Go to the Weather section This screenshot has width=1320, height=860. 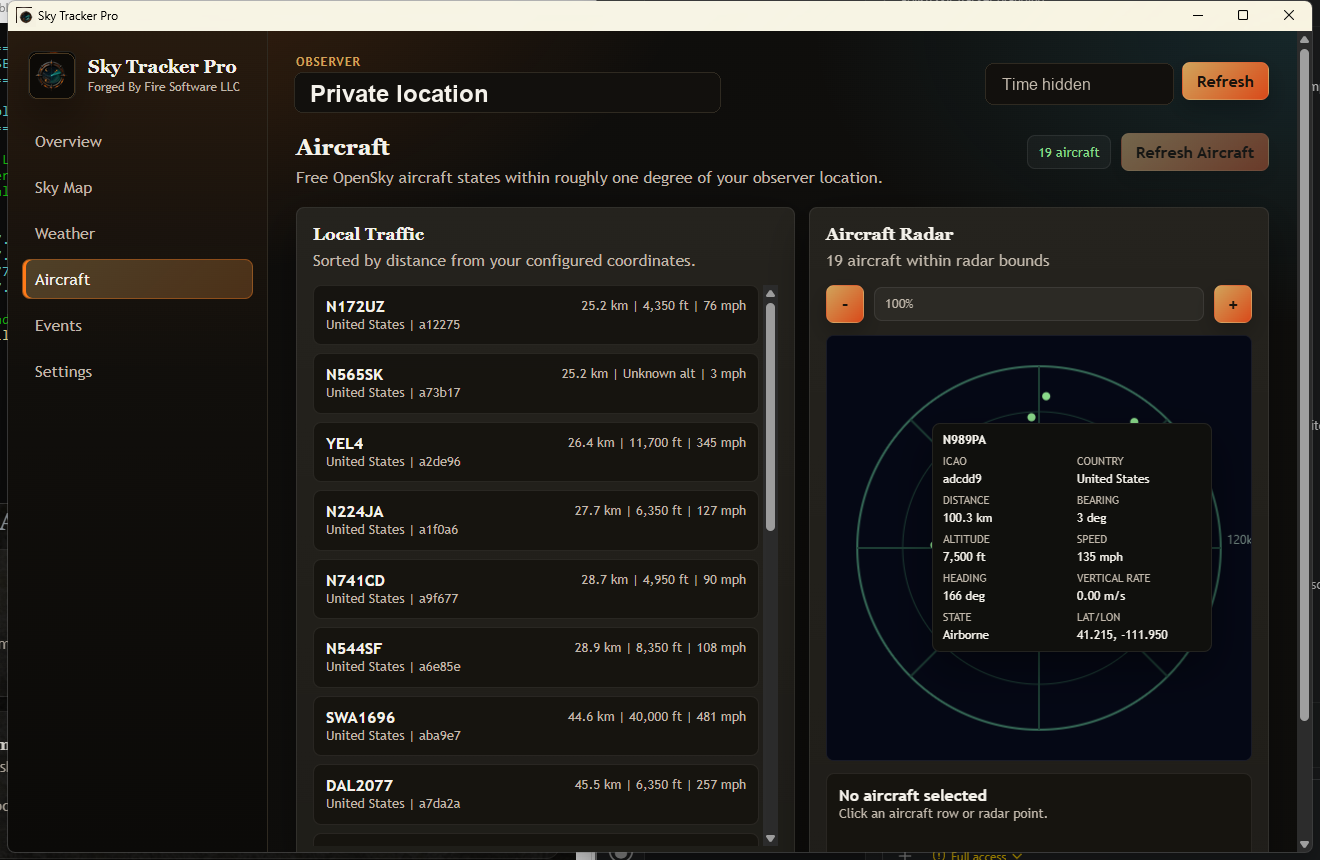[137, 234]
